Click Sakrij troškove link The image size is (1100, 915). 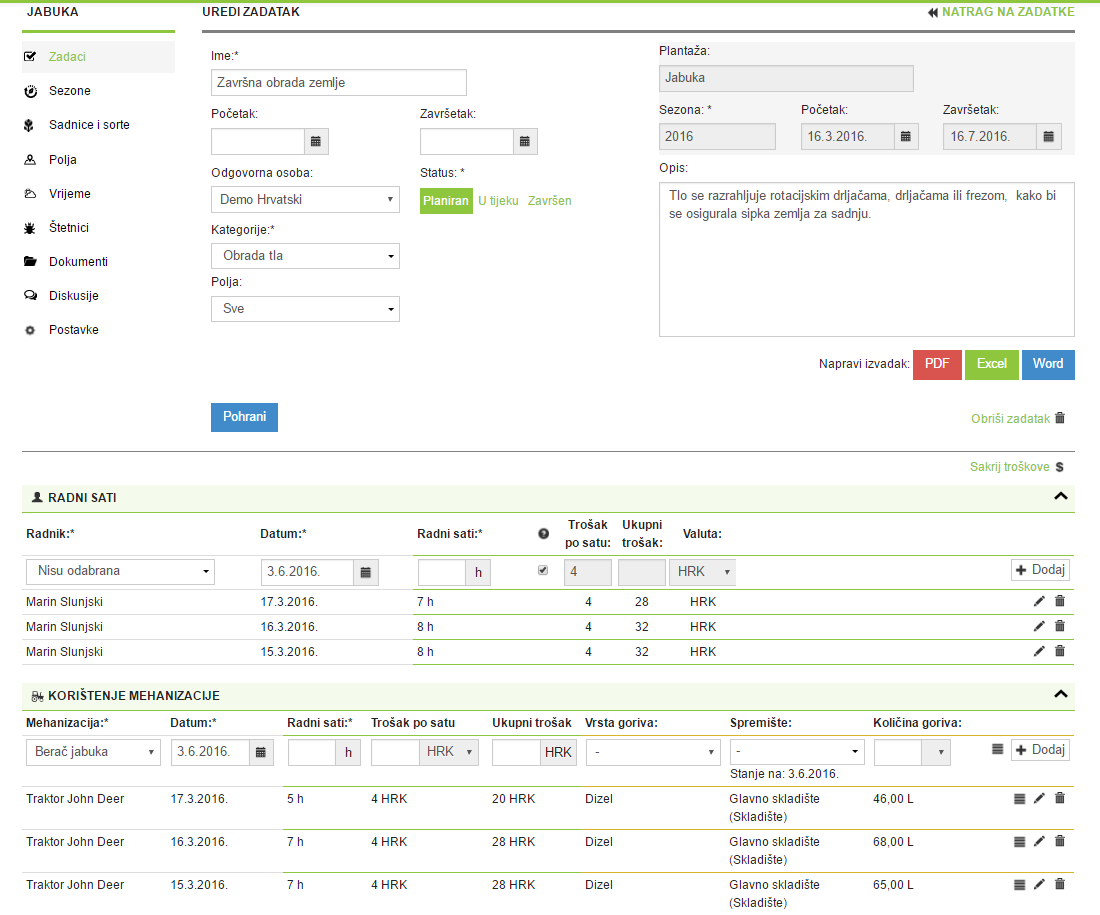point(1017,467)
